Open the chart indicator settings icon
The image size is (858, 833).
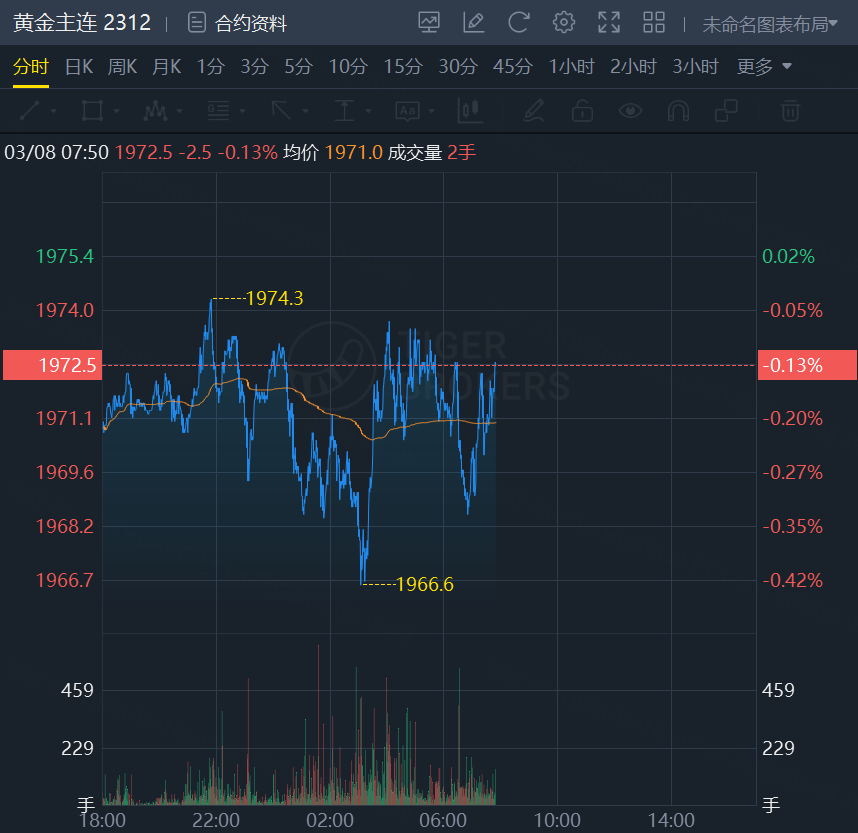click(429, 22)
